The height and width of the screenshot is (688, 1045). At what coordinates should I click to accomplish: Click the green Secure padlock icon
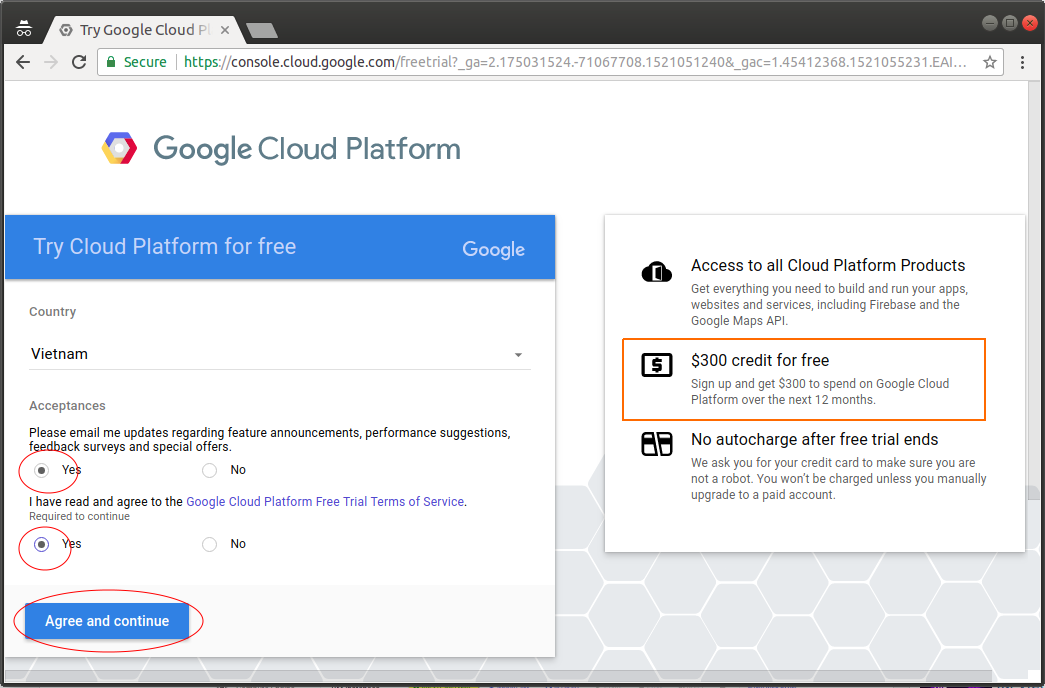tap(111, 62)
